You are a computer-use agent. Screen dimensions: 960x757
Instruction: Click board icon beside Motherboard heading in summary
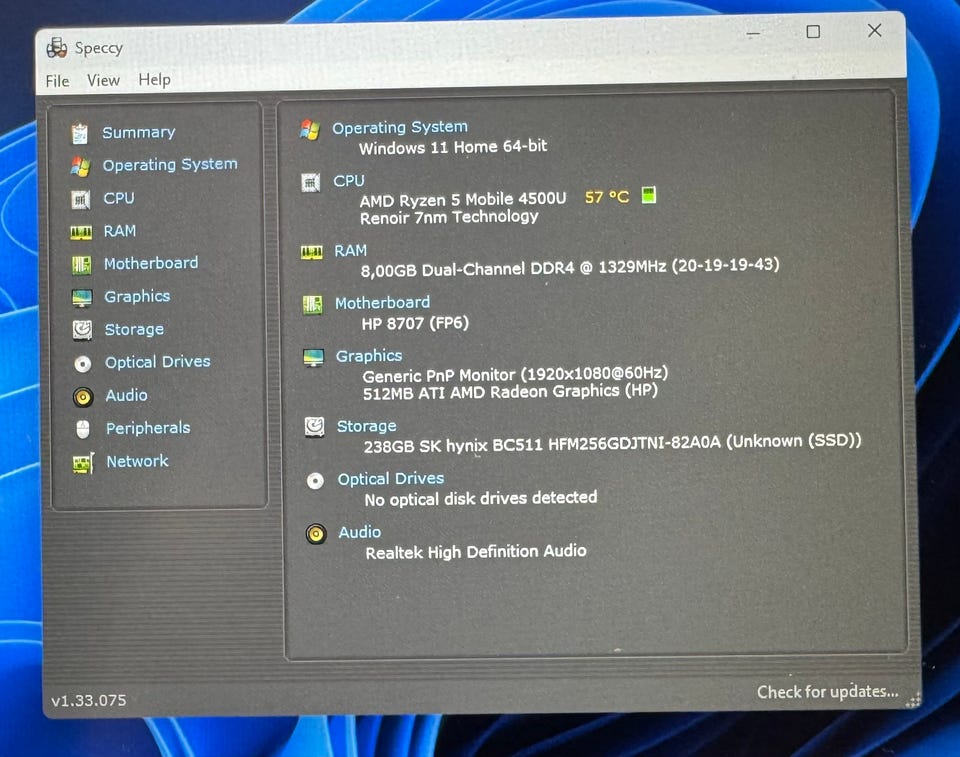click(x=312, y=304)
